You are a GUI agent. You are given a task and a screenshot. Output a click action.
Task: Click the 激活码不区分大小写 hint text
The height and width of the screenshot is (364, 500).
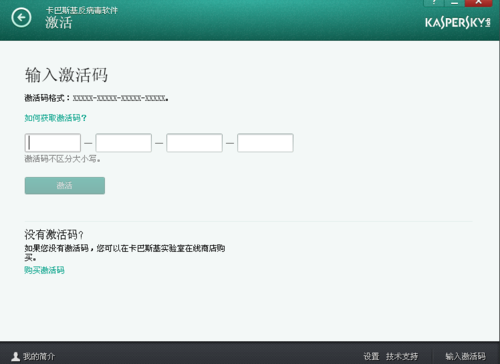pos(62,159)
